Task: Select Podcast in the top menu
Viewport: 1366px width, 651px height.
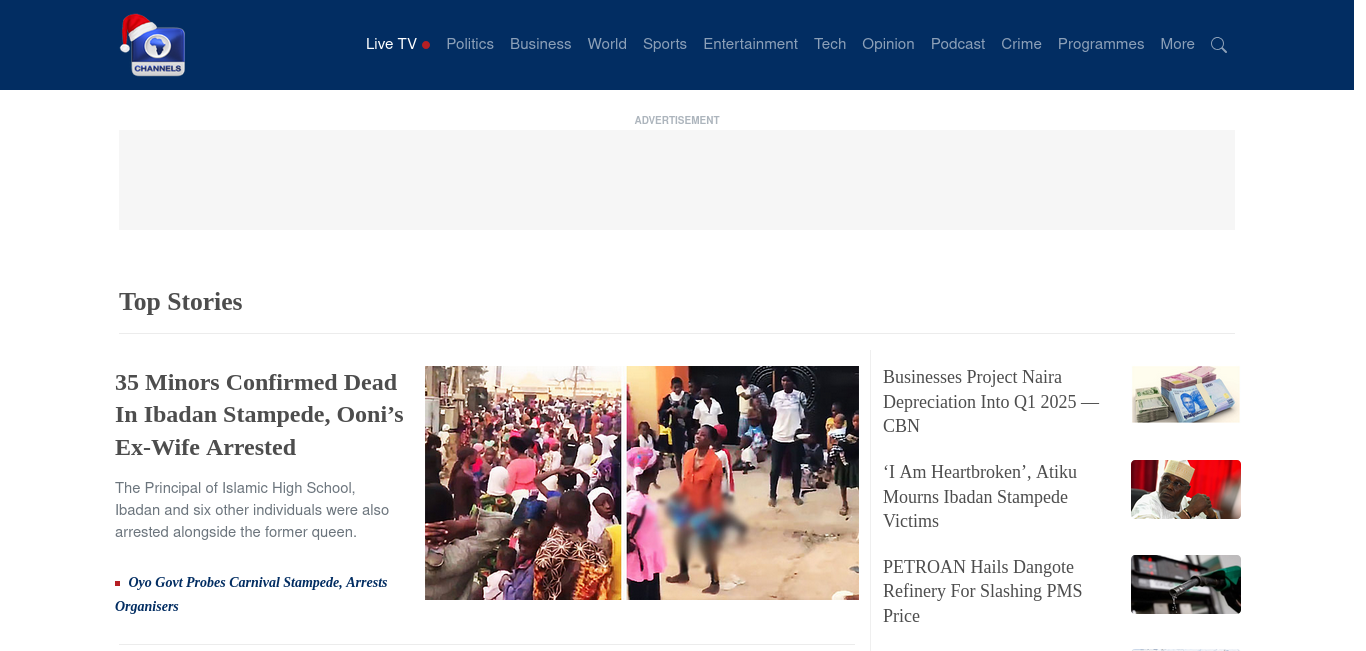Action: pyautogui.click(x=958, y=44)
